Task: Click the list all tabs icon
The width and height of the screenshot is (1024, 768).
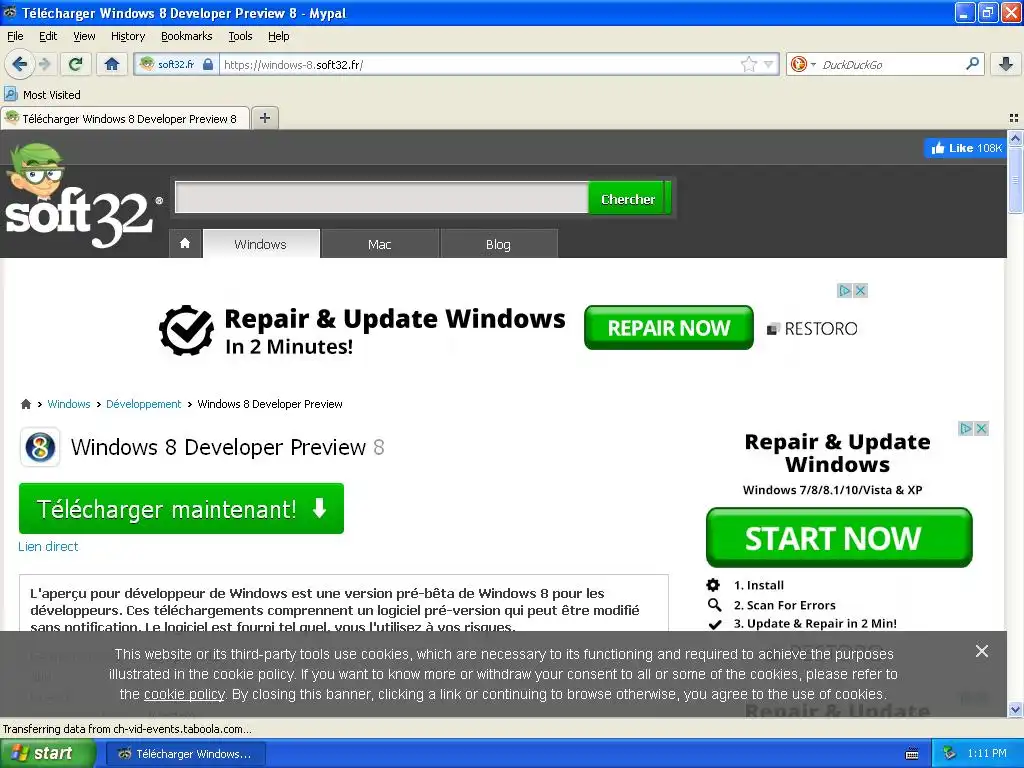Action: 1014,118
